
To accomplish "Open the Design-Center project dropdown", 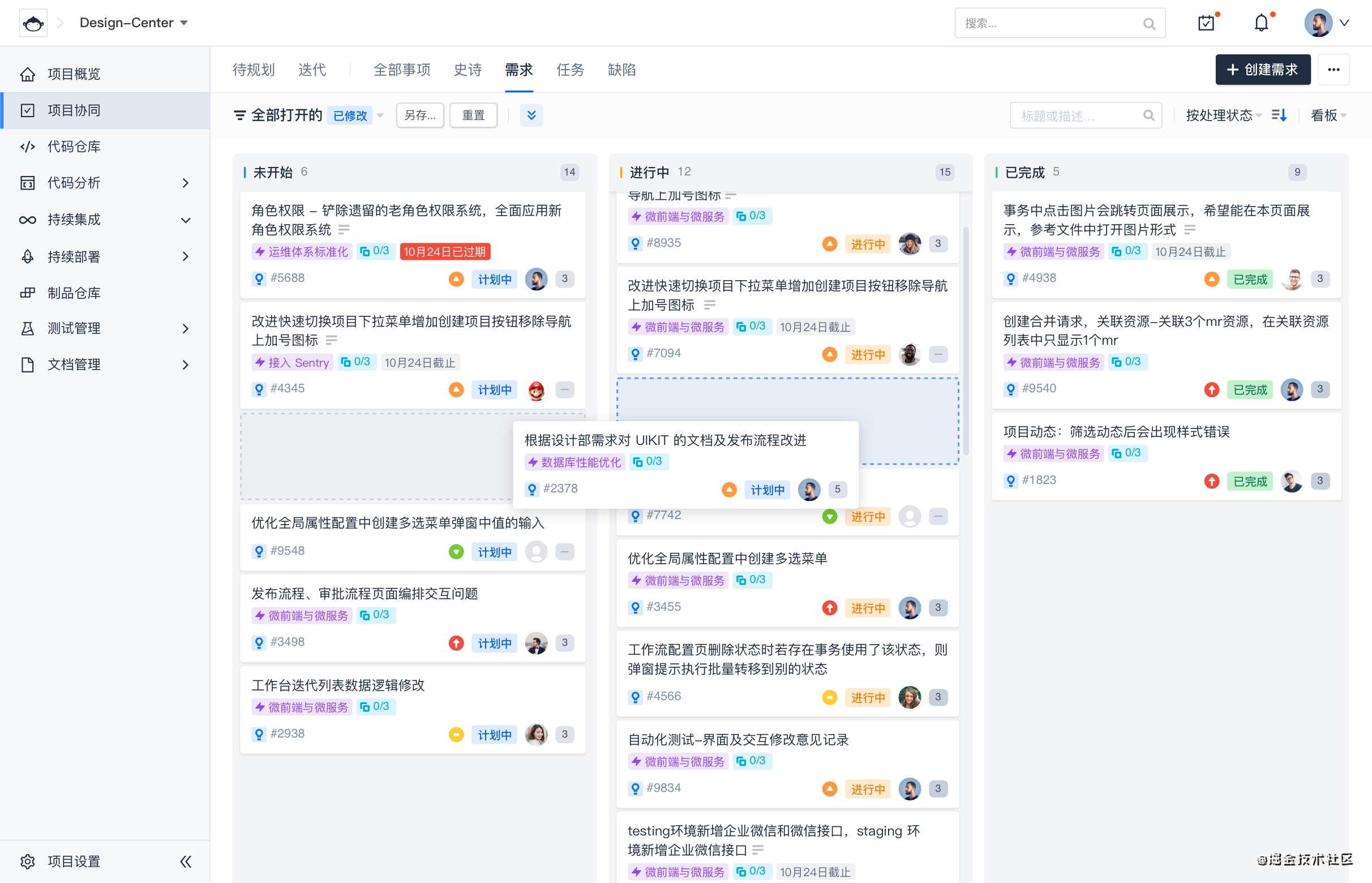I will coord(134,23).
